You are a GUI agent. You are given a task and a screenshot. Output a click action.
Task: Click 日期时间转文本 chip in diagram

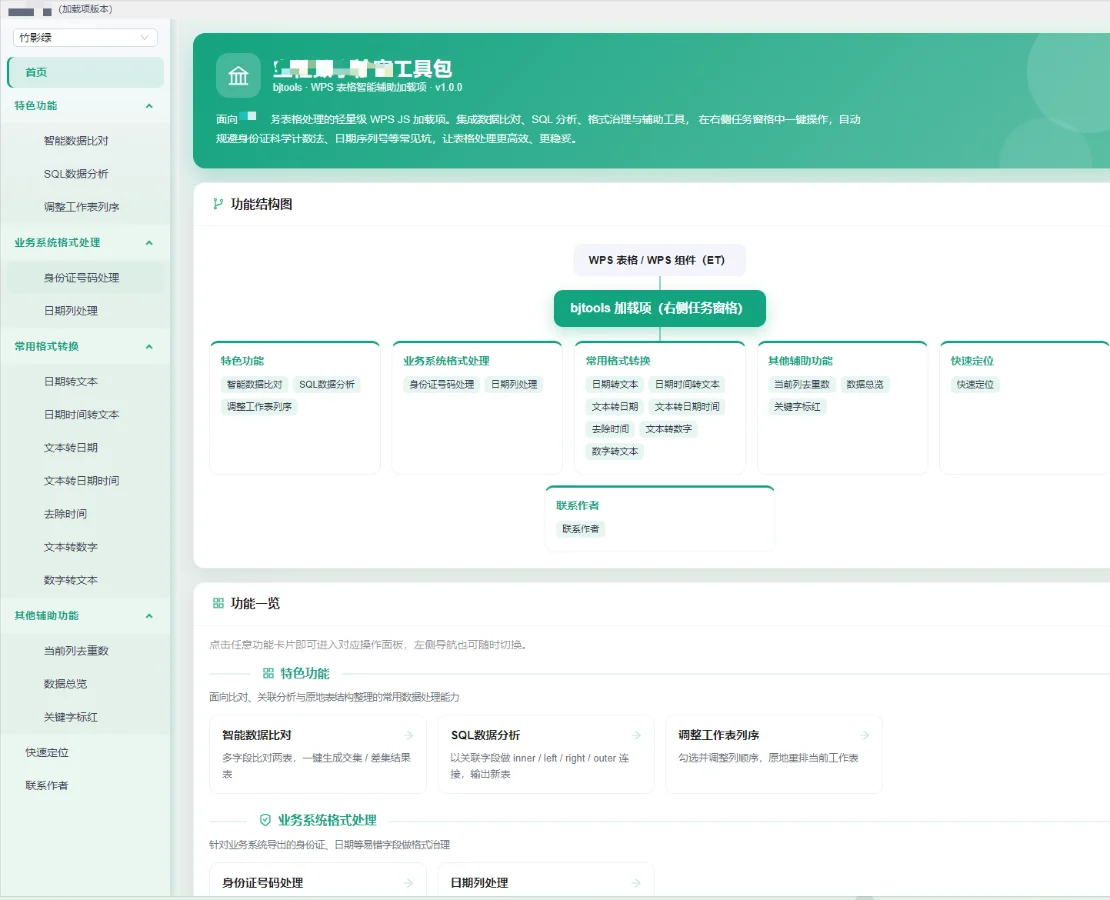687,385
